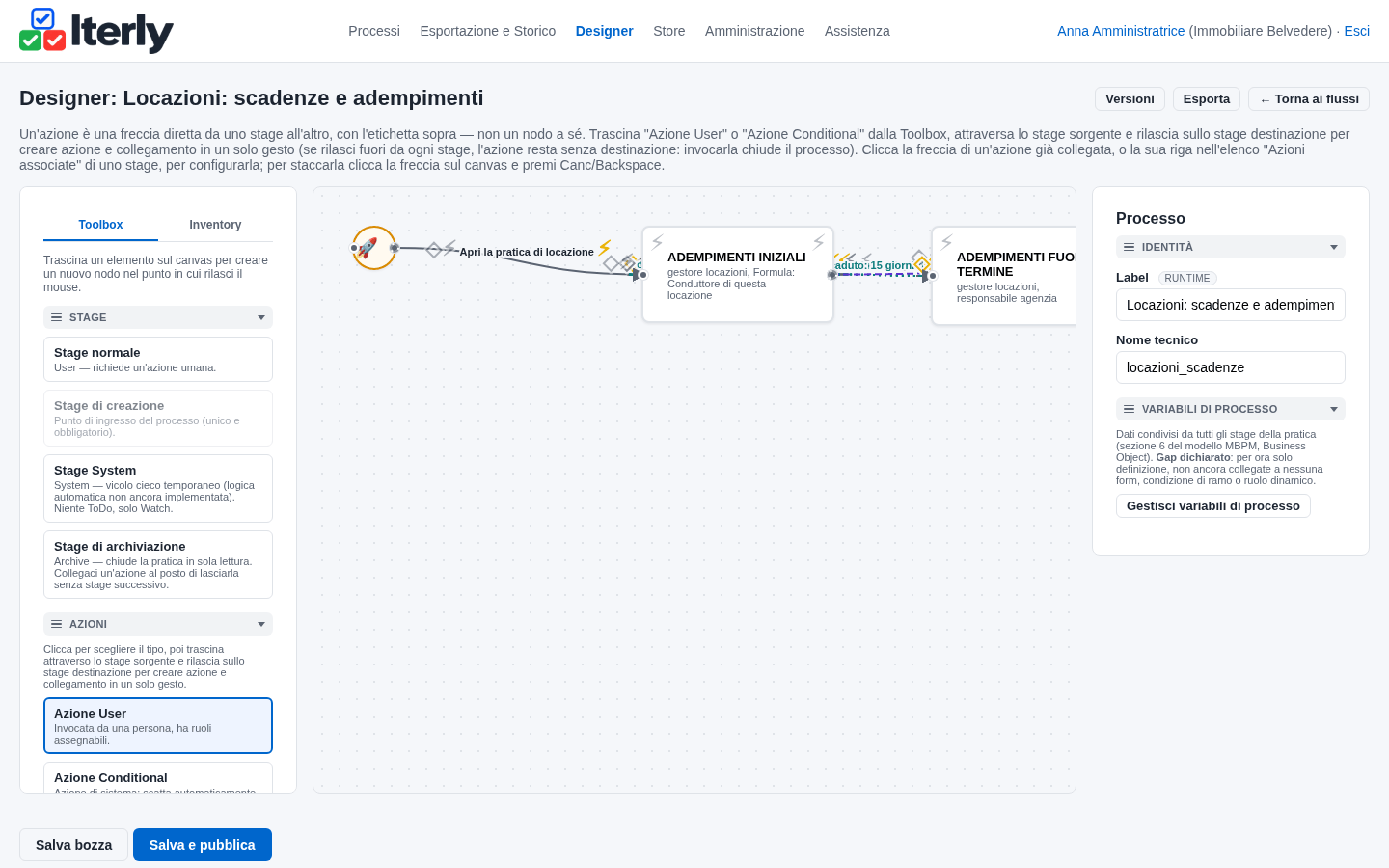This screenshot has width=1389, height=868.
Task: Click Torna ai flussi button
Action: coord(1309,99)
